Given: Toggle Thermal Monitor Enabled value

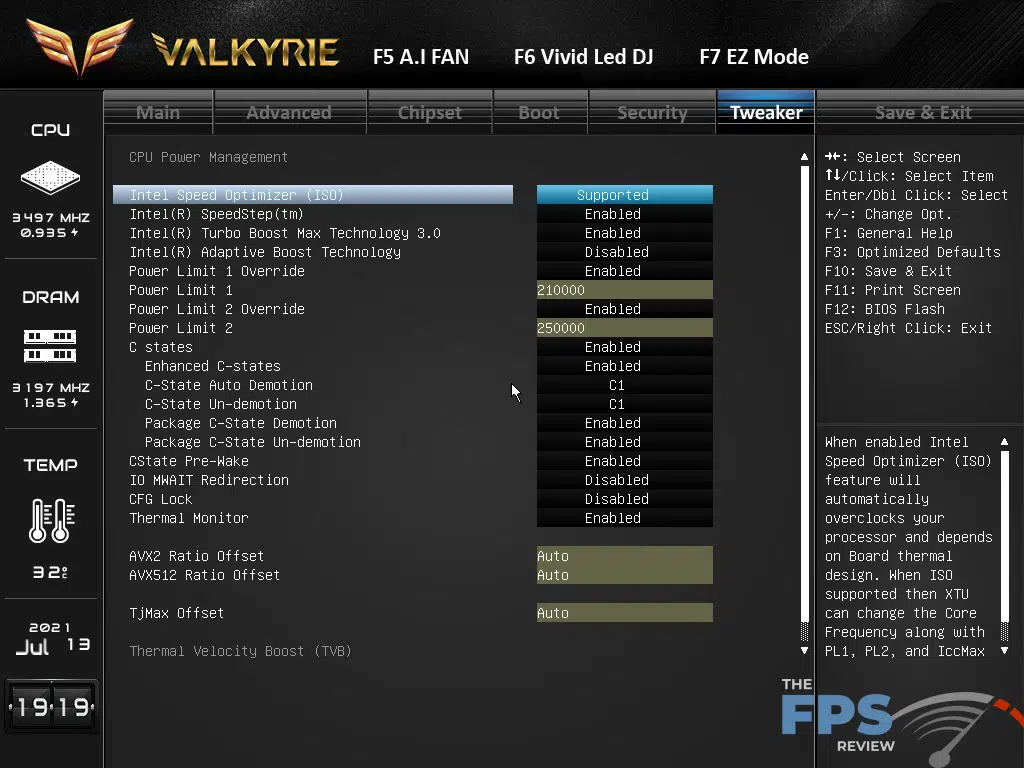Looking at the screenshot, I should (624, 517).
